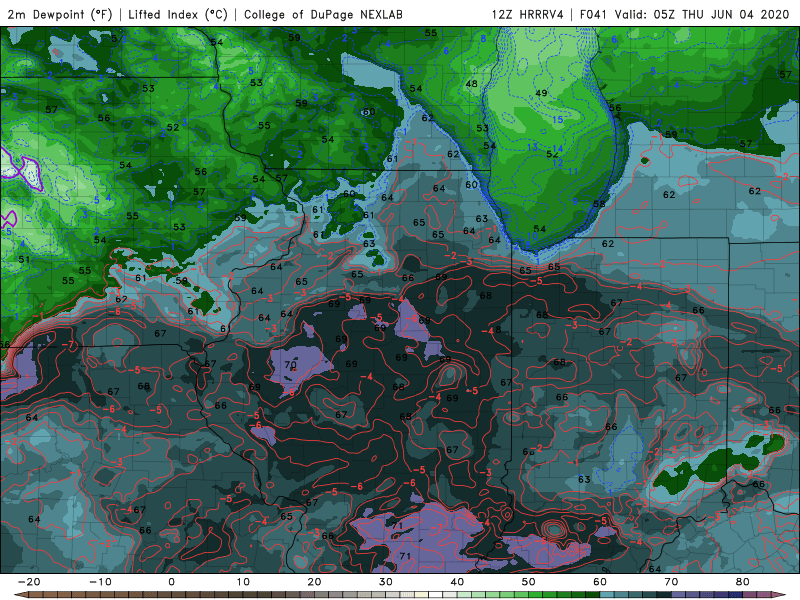Click the "F041" forecast hour label
Image resolution: width=800 pixels, height=600 pixels.
point(593,14)
